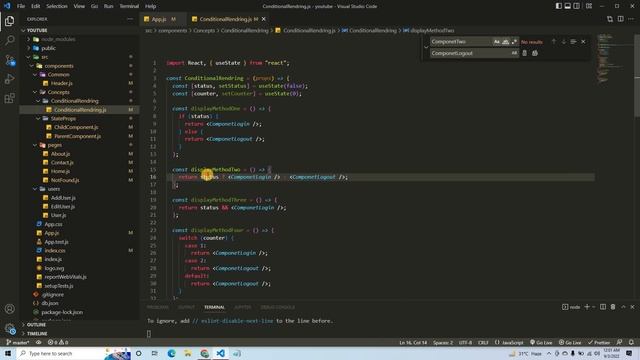Expand the node_modules folder
The height and width of the screenshot is (360, 640).
click(x=29, y=39)
